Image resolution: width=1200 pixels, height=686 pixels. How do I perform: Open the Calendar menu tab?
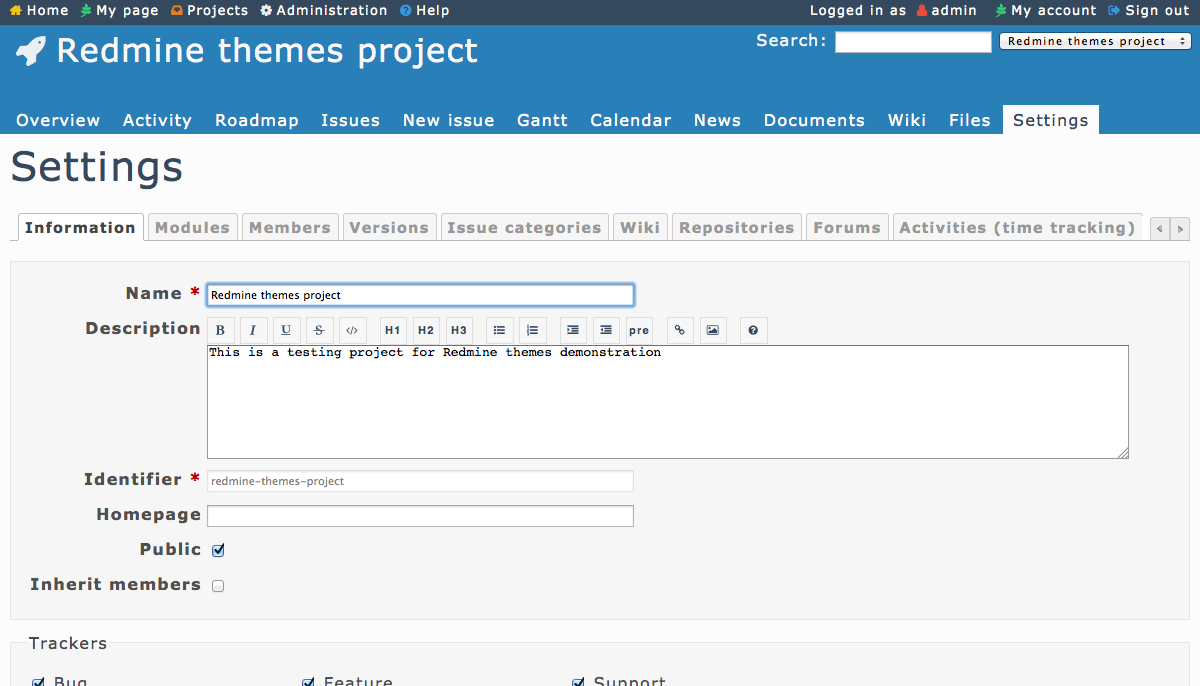(630, 120)
